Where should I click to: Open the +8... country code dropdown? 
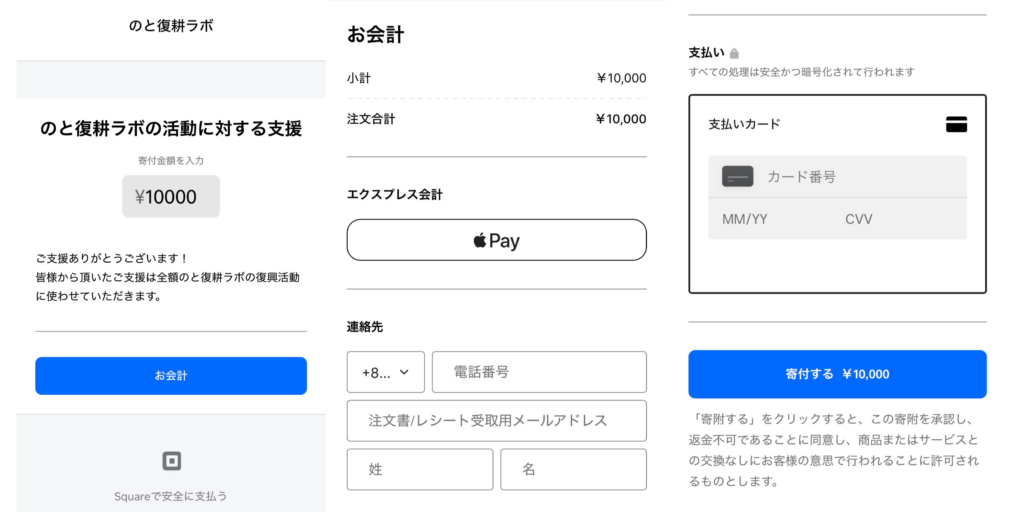click(385, 372)
